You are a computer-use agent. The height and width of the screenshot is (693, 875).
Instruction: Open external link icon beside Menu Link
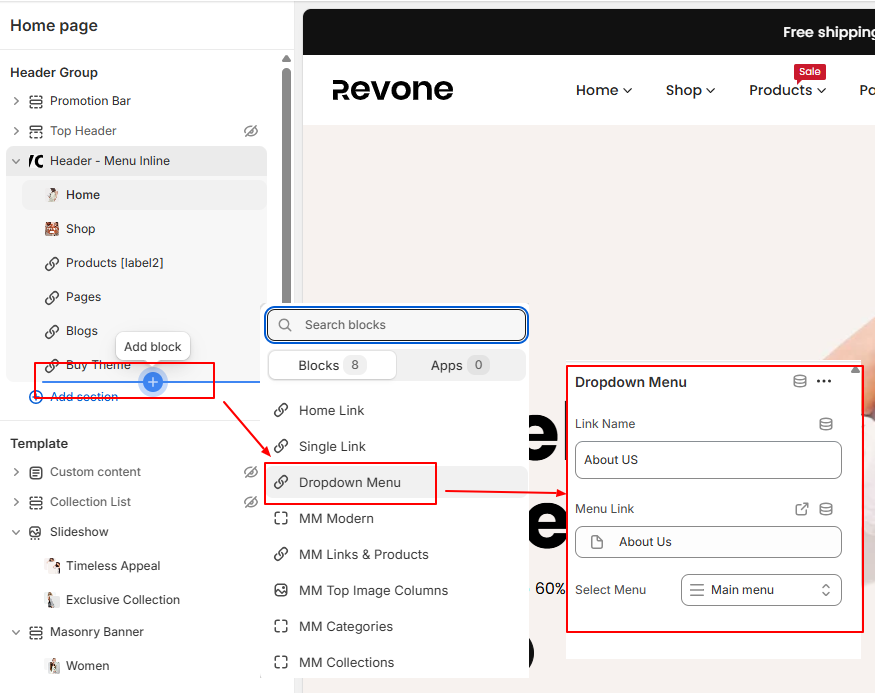[x=801, y=509]
